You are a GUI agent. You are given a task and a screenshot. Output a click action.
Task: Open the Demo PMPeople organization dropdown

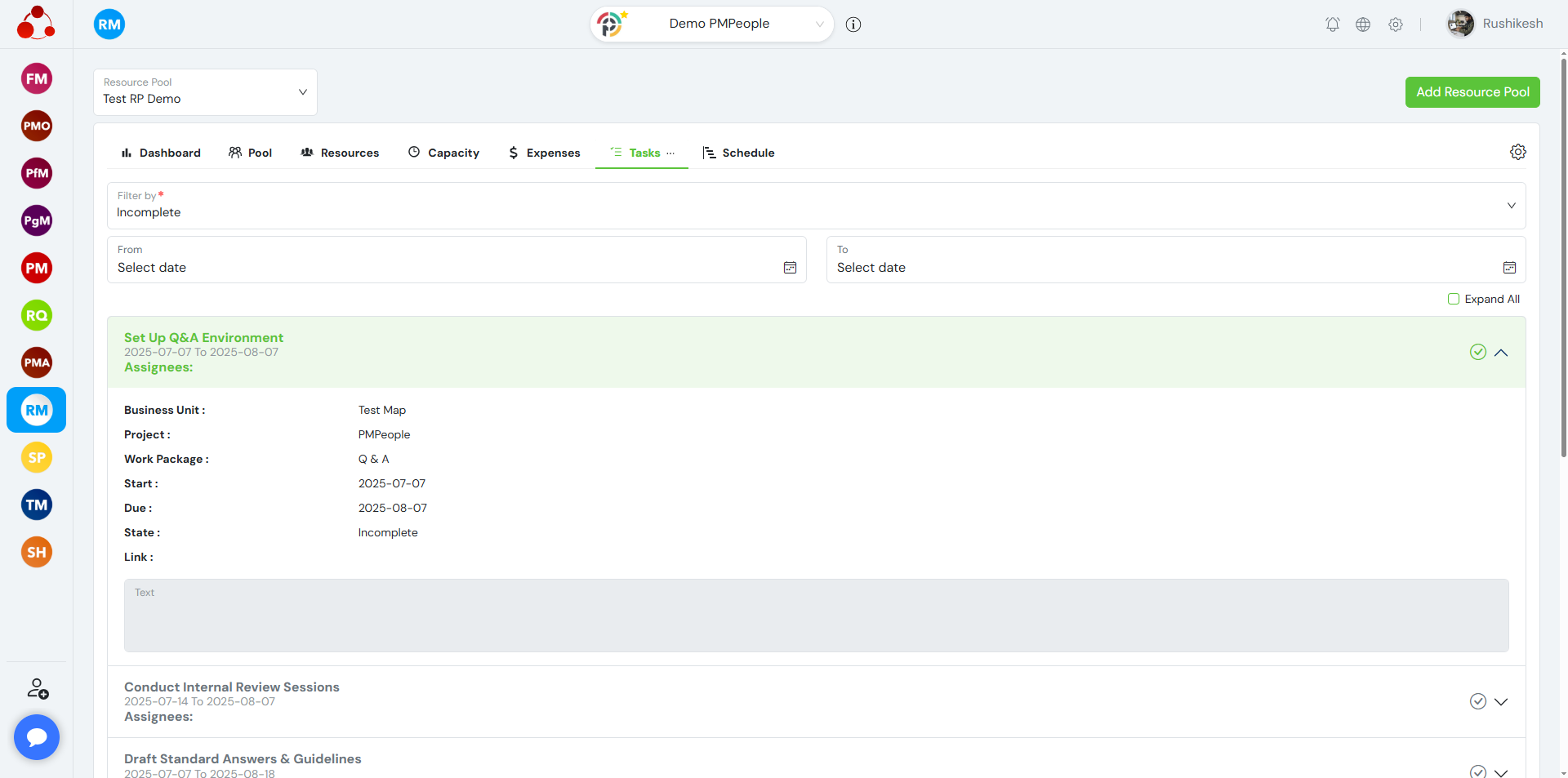712,24
